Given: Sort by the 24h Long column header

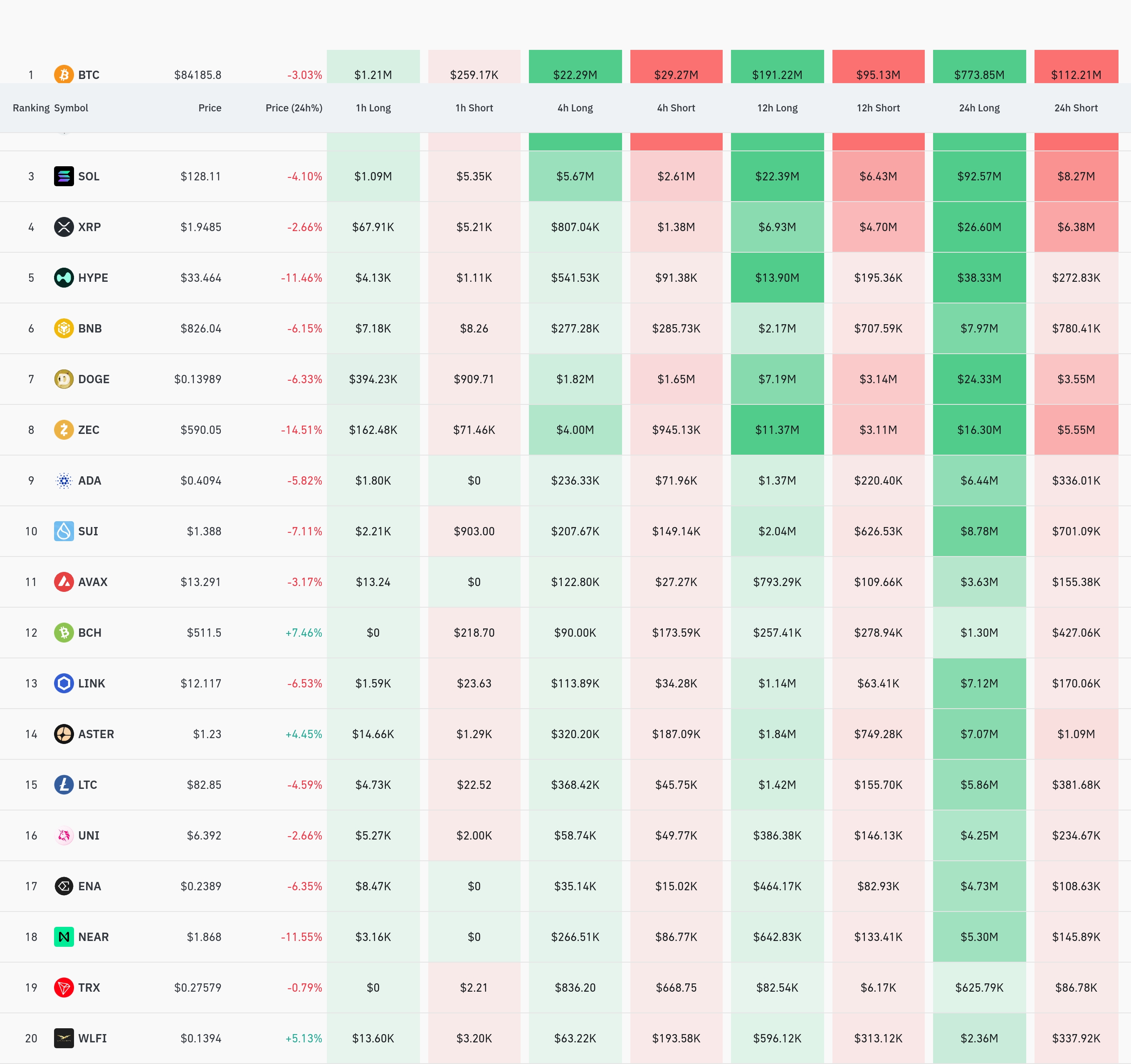Looking at the screenshot, I should pos(978,108).
